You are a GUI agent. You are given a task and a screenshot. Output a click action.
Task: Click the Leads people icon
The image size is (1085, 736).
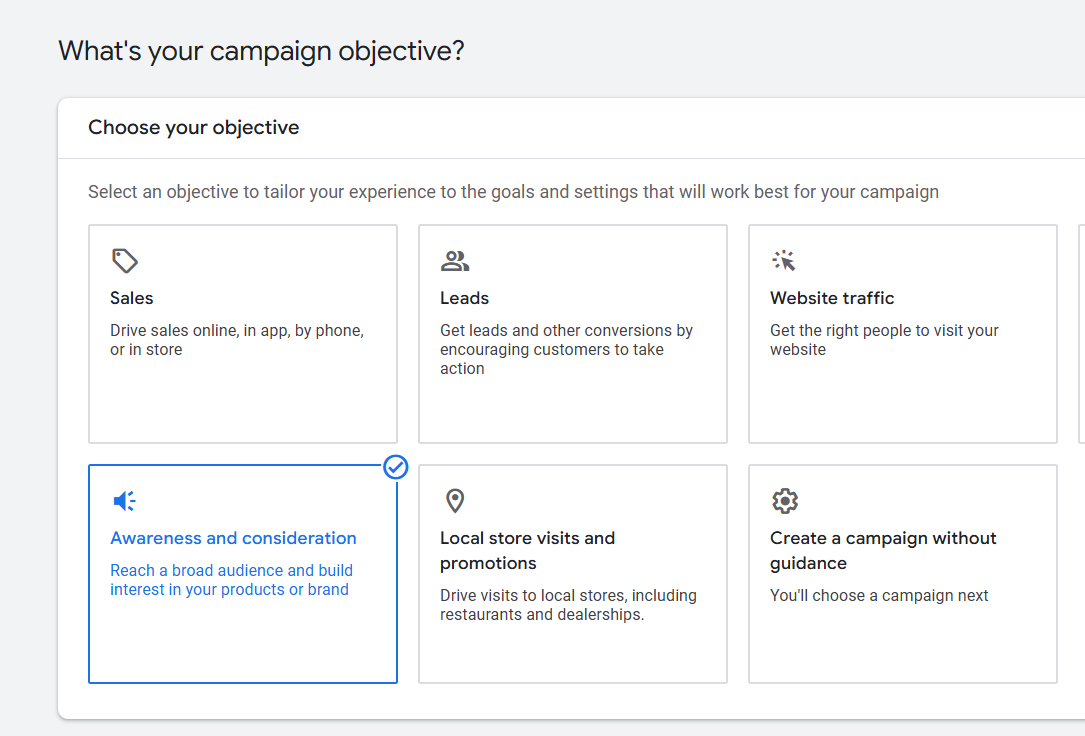pos(455,261)
